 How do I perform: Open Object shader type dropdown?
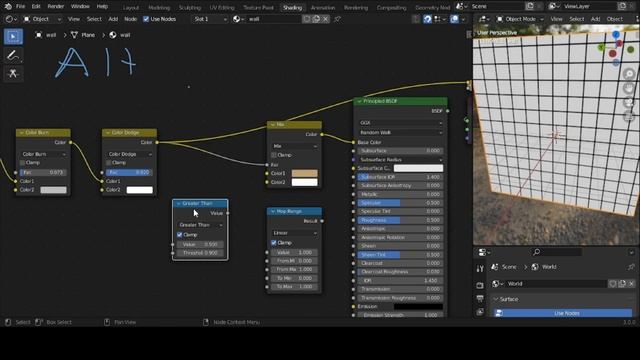coord(42,19)
